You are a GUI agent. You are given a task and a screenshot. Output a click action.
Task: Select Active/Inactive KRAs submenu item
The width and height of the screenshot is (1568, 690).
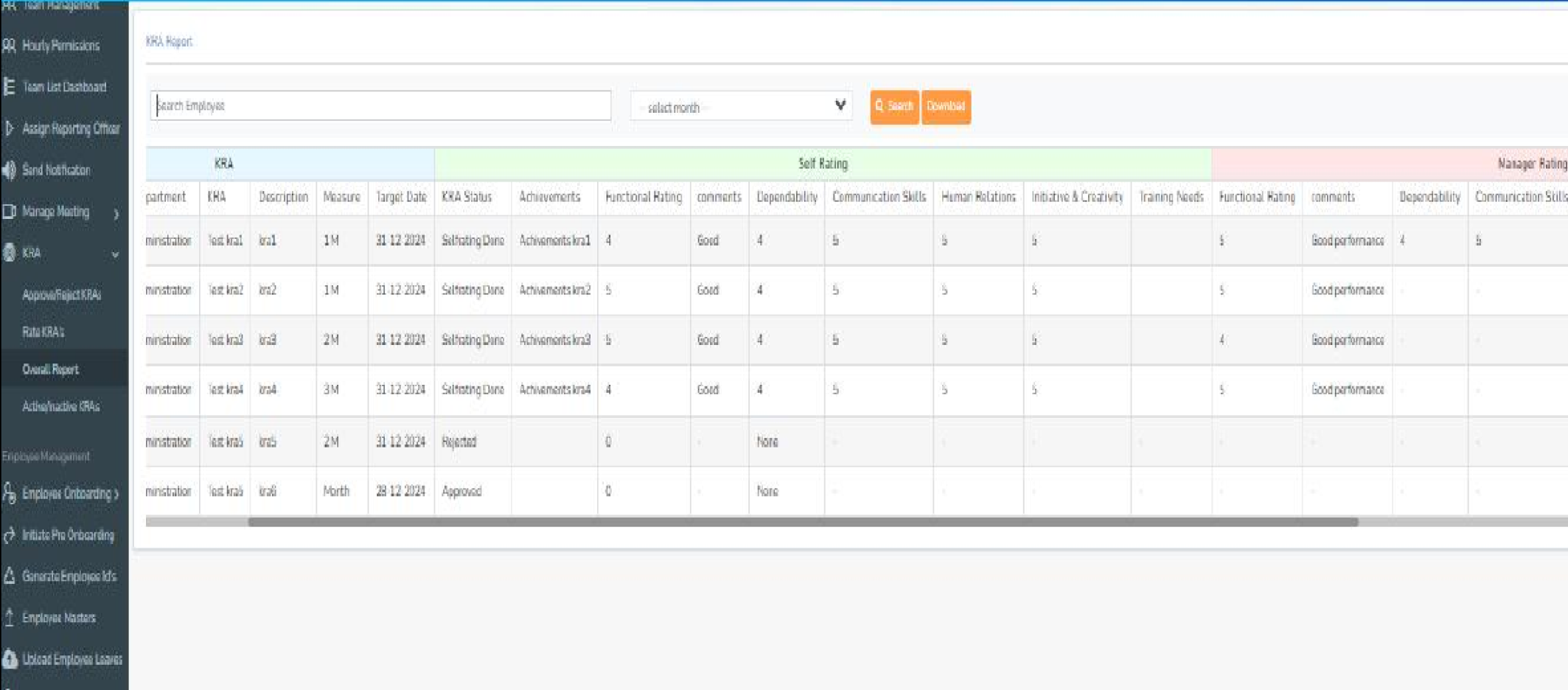pyautogui.click(x=61, y=406)
